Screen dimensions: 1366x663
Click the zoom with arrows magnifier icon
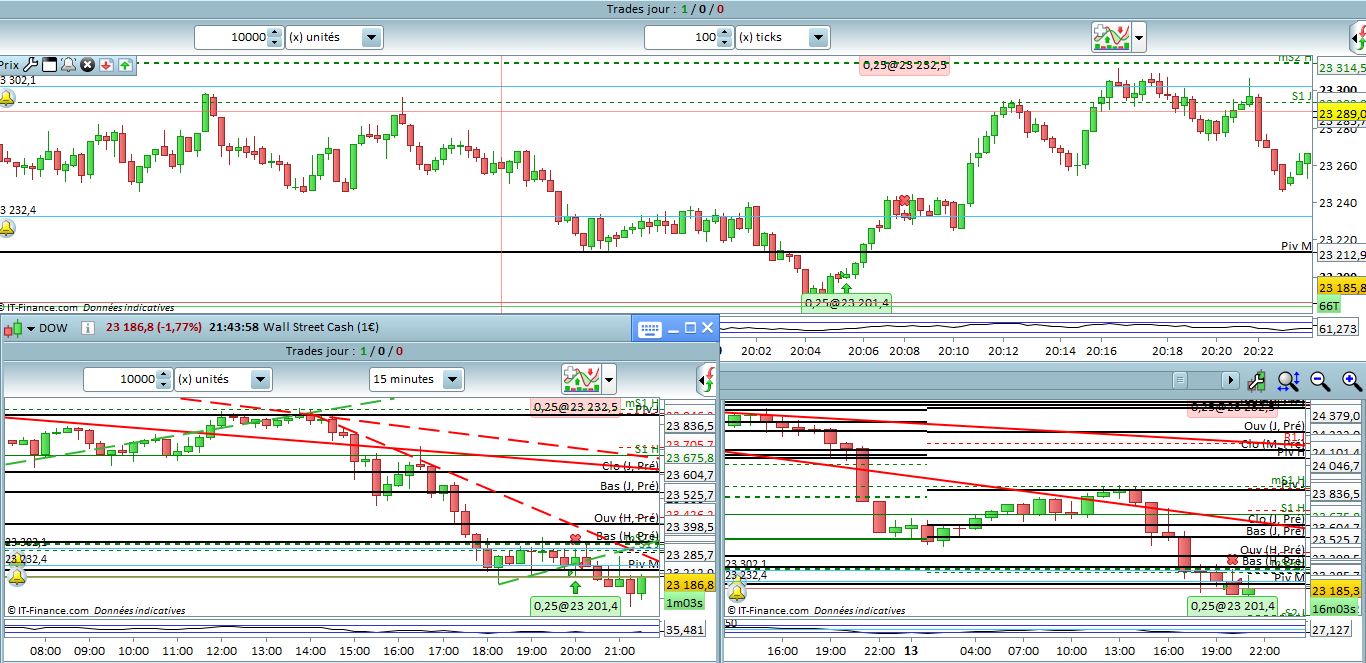[x=1289, y=380]
